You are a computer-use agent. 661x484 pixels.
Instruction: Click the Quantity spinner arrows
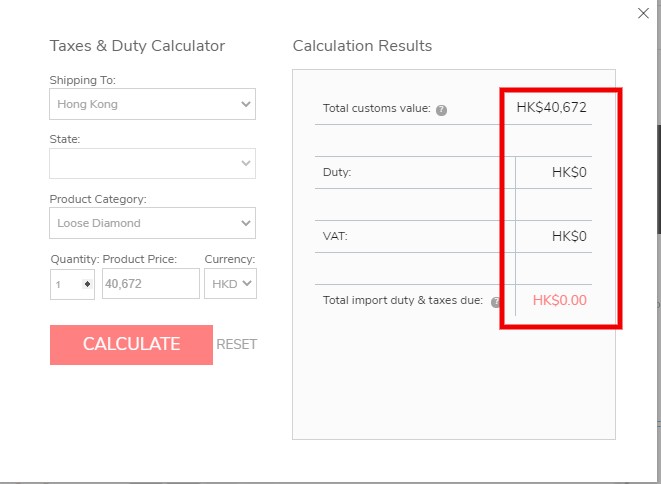(87, 284)
